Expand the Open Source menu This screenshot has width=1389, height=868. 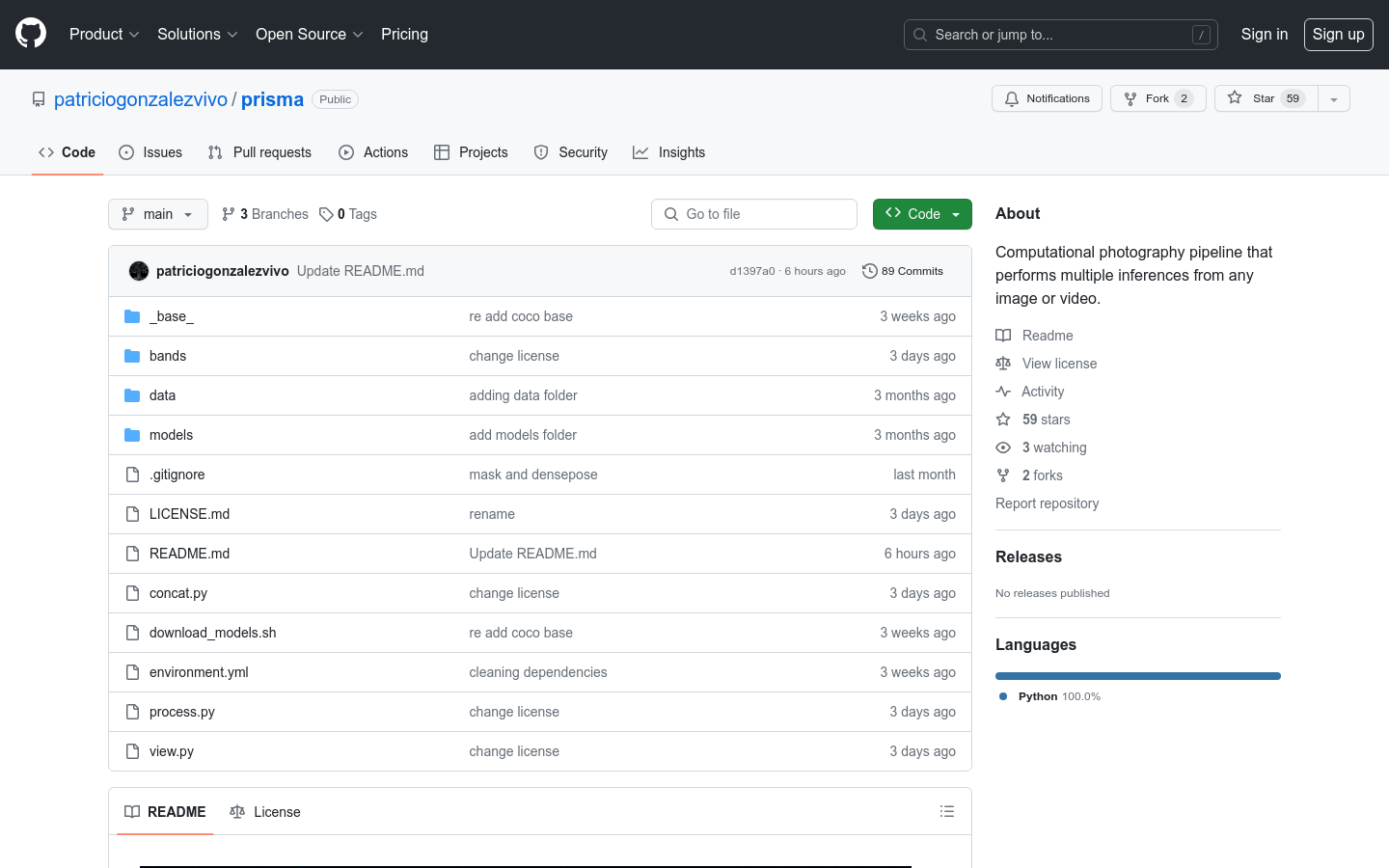[309, 34]
